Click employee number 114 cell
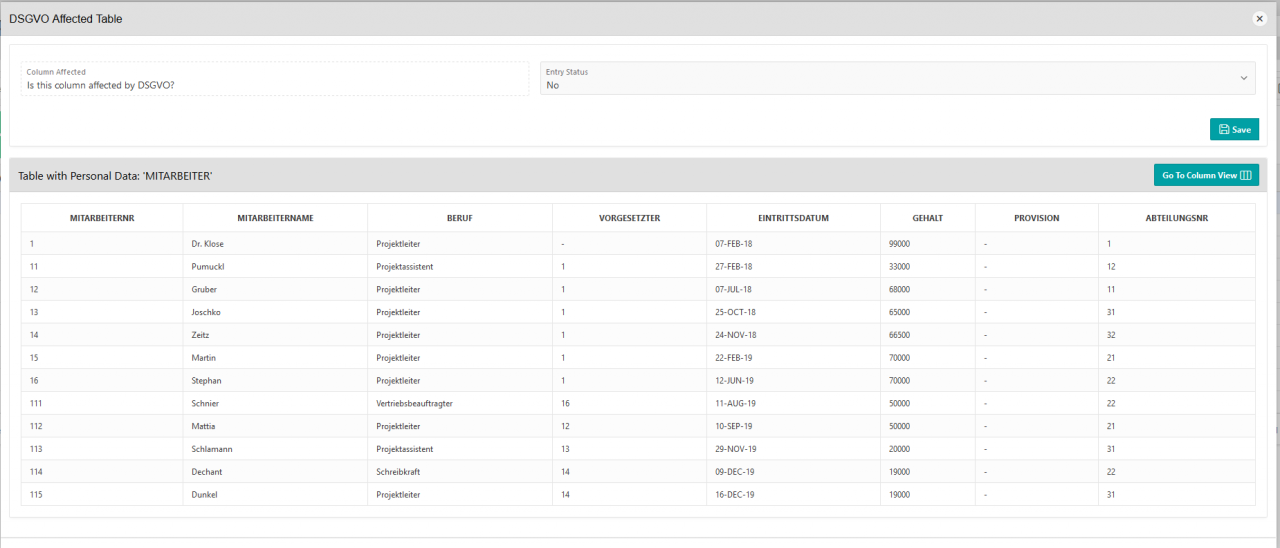 [102, 473]
